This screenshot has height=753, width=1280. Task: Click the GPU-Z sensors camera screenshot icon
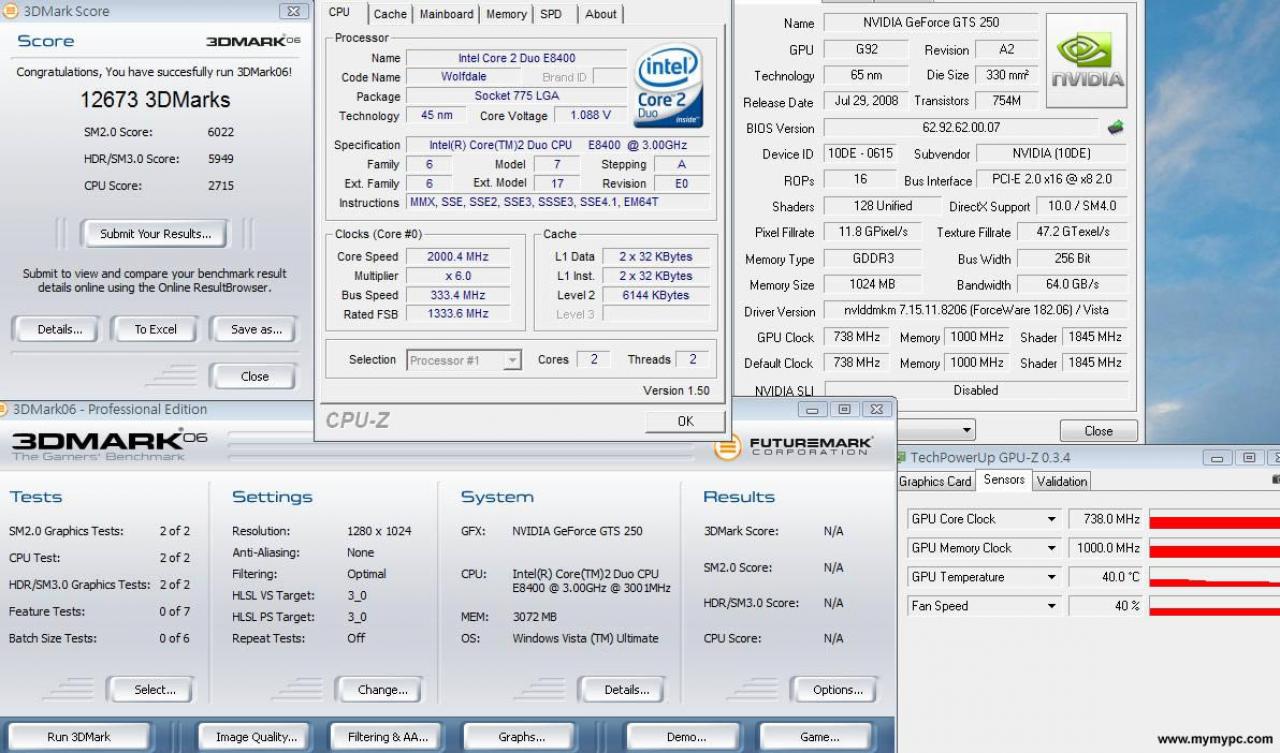[x=1276, y=481]
